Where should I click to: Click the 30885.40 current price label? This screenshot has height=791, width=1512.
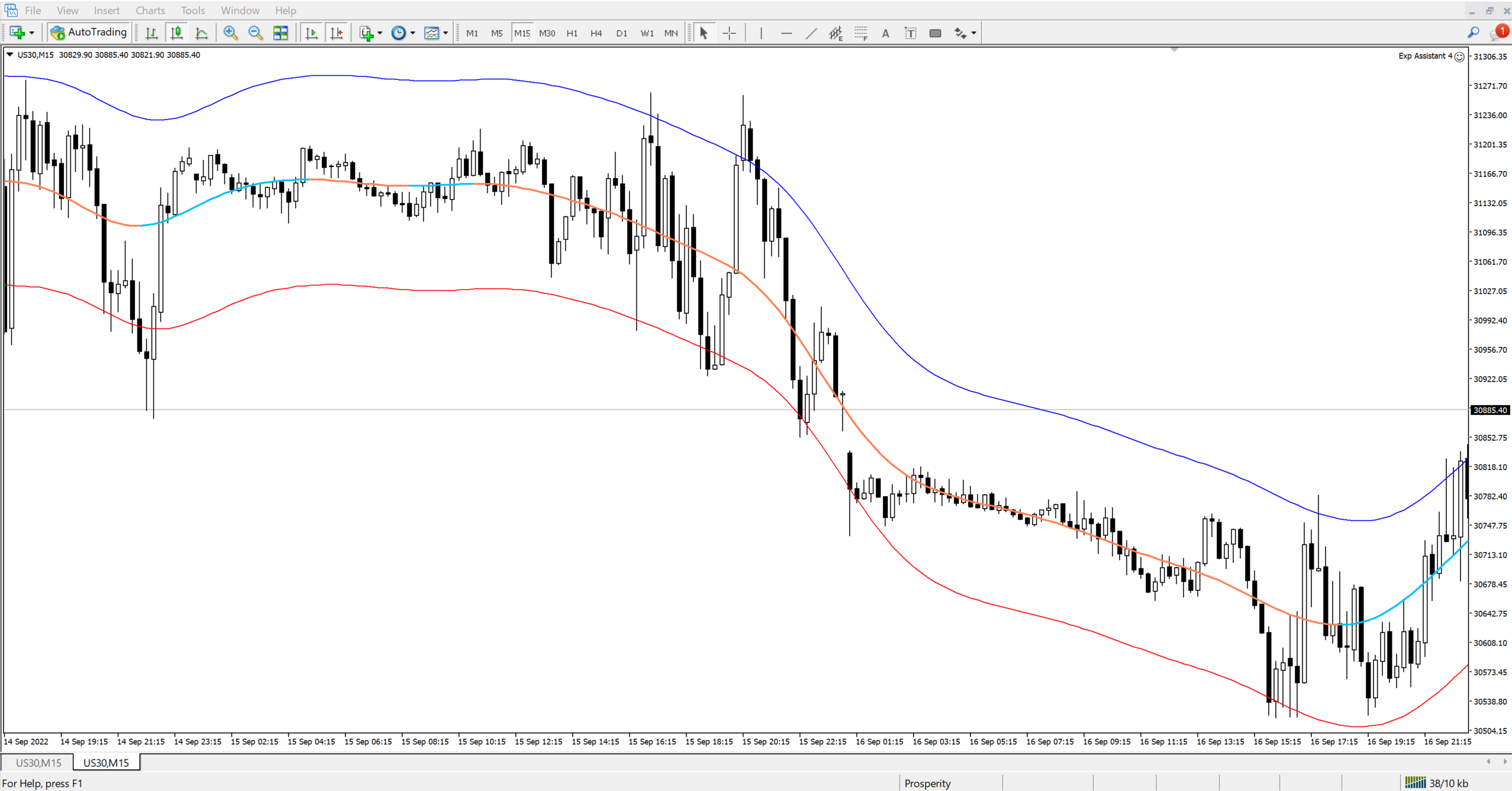[x=1490, y=410]
